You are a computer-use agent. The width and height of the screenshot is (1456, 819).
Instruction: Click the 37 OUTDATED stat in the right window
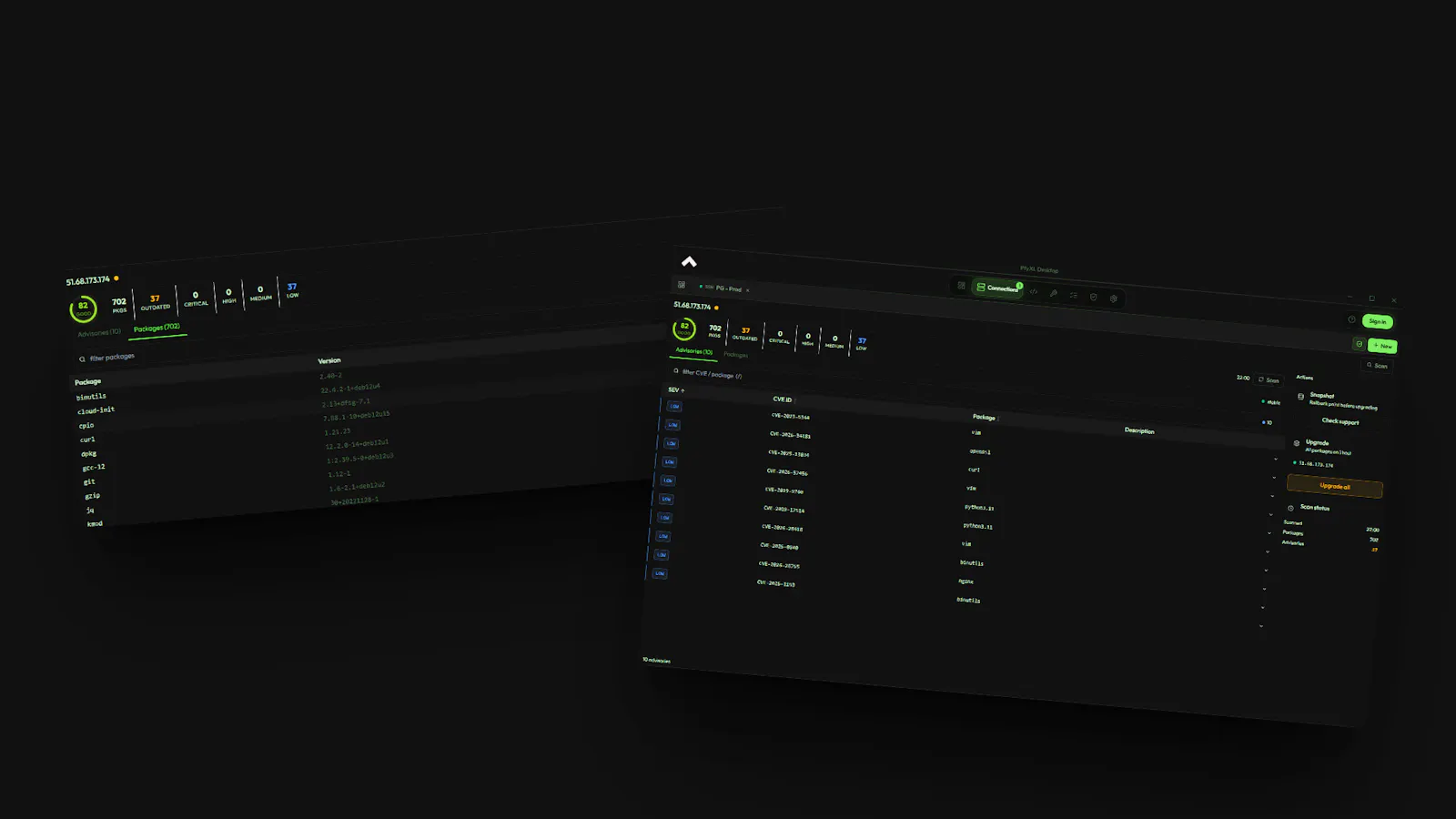pos(745,334)
